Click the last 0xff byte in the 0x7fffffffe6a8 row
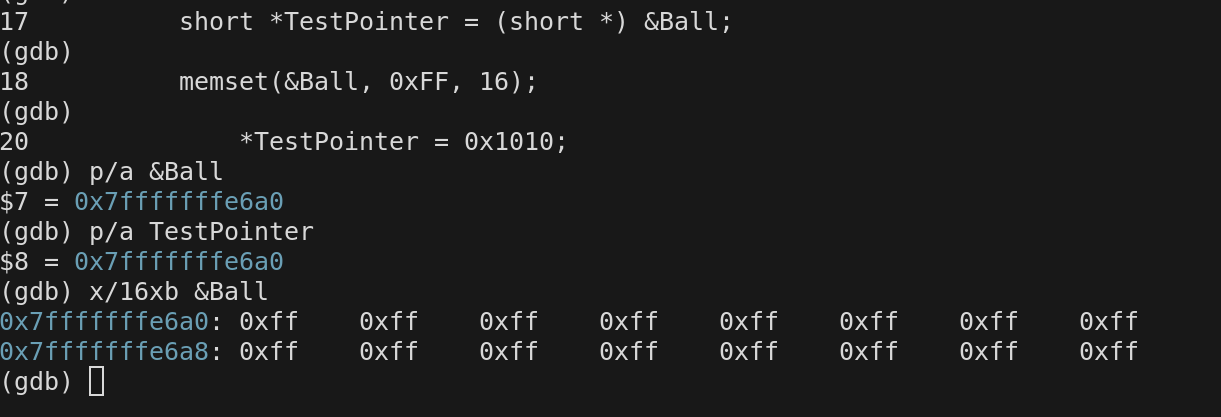This screenshot has width=1221, height=417. click(1109, 351)
